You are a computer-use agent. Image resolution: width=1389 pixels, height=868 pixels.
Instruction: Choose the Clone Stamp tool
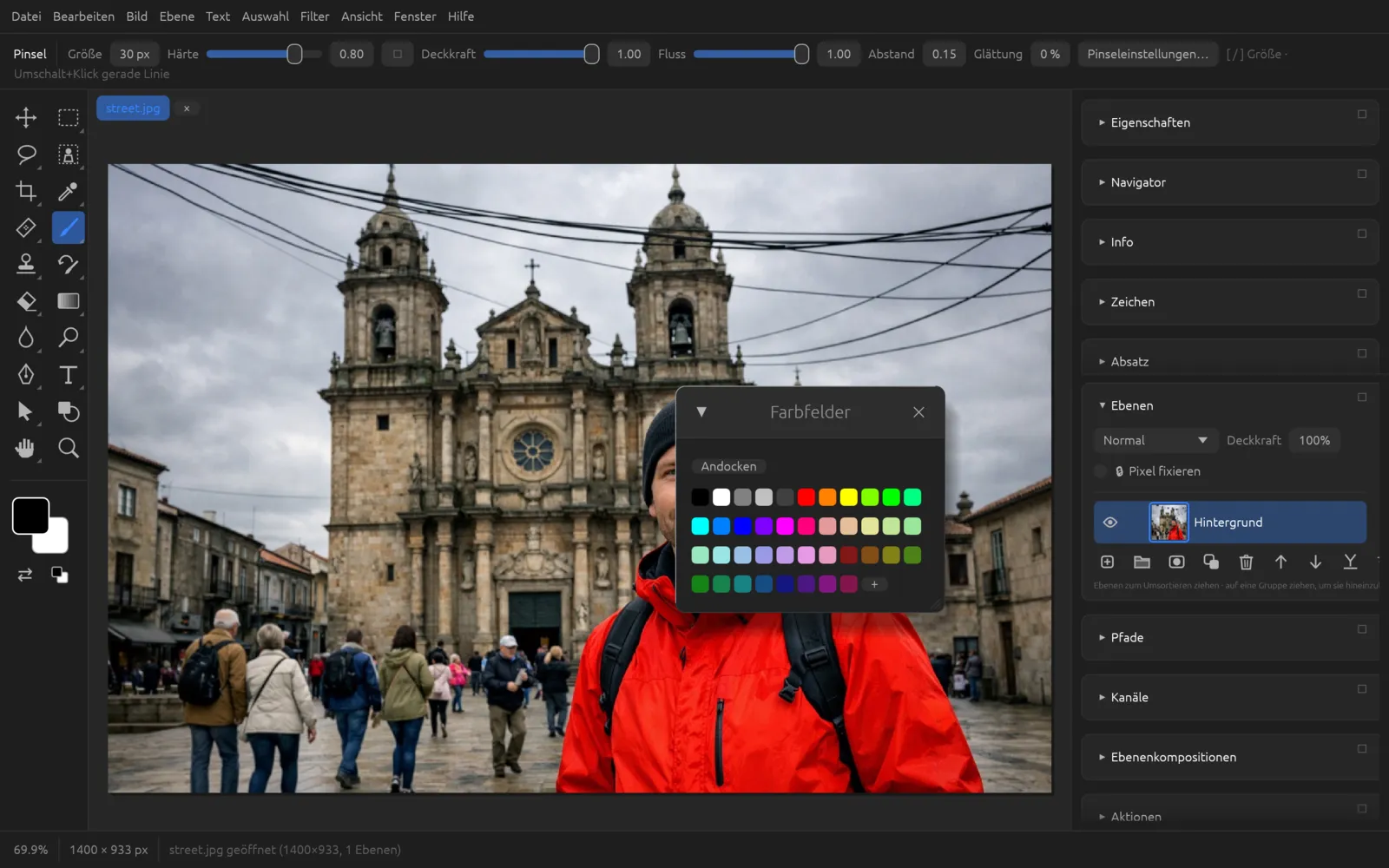pyautogui.click(x=26, y=264)
